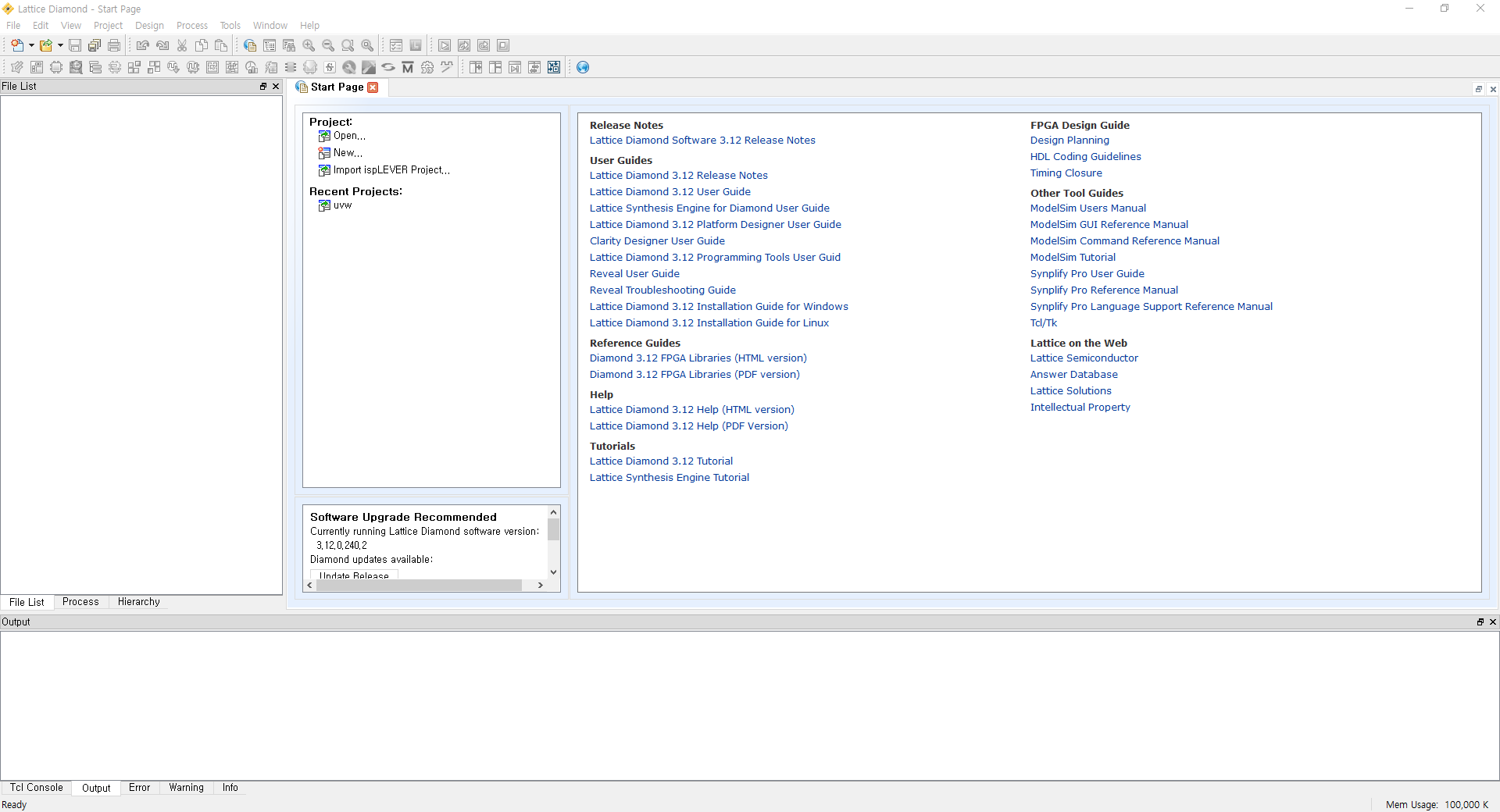
Task: Click the pencil Spreadsheet View icon
Action: [17, 67]
